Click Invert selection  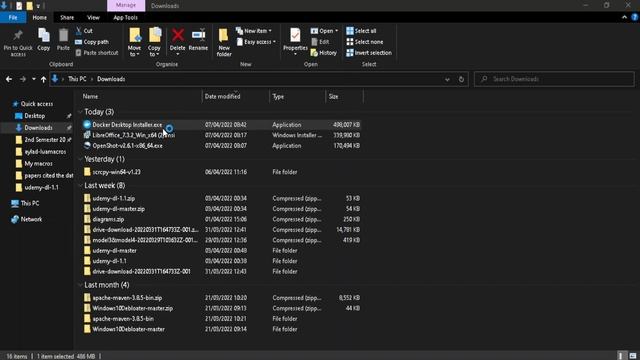point(369,53)
